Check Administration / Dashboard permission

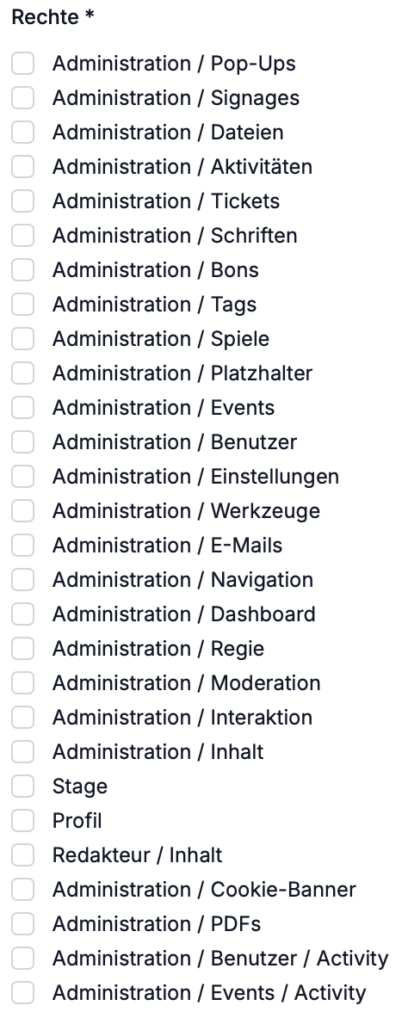click(x=23, y=615)
